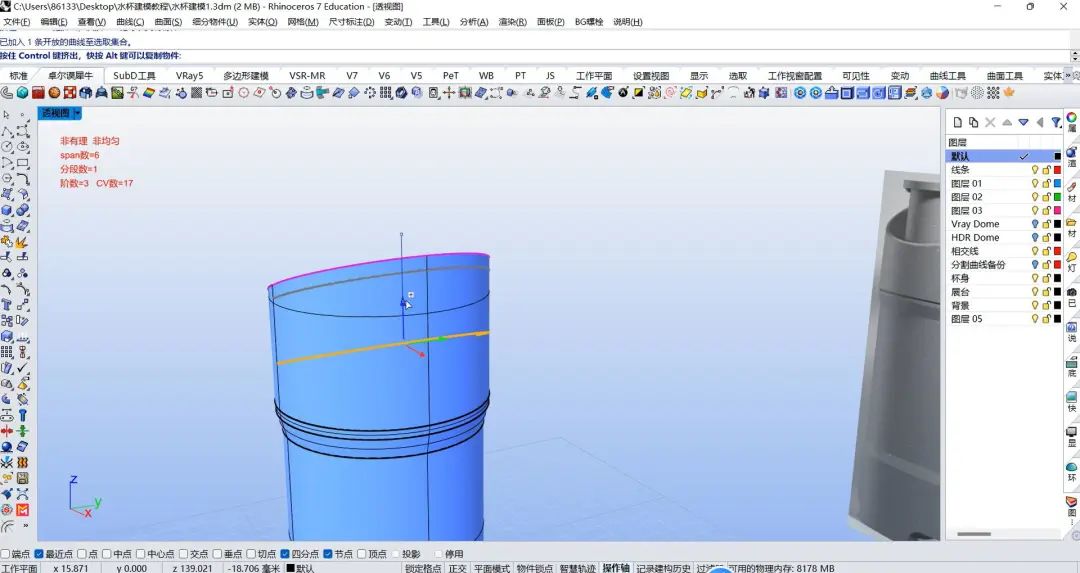Change the red color swatch of layer 线条
Screen dimensions: 1080x573
tap(1057, 170)
